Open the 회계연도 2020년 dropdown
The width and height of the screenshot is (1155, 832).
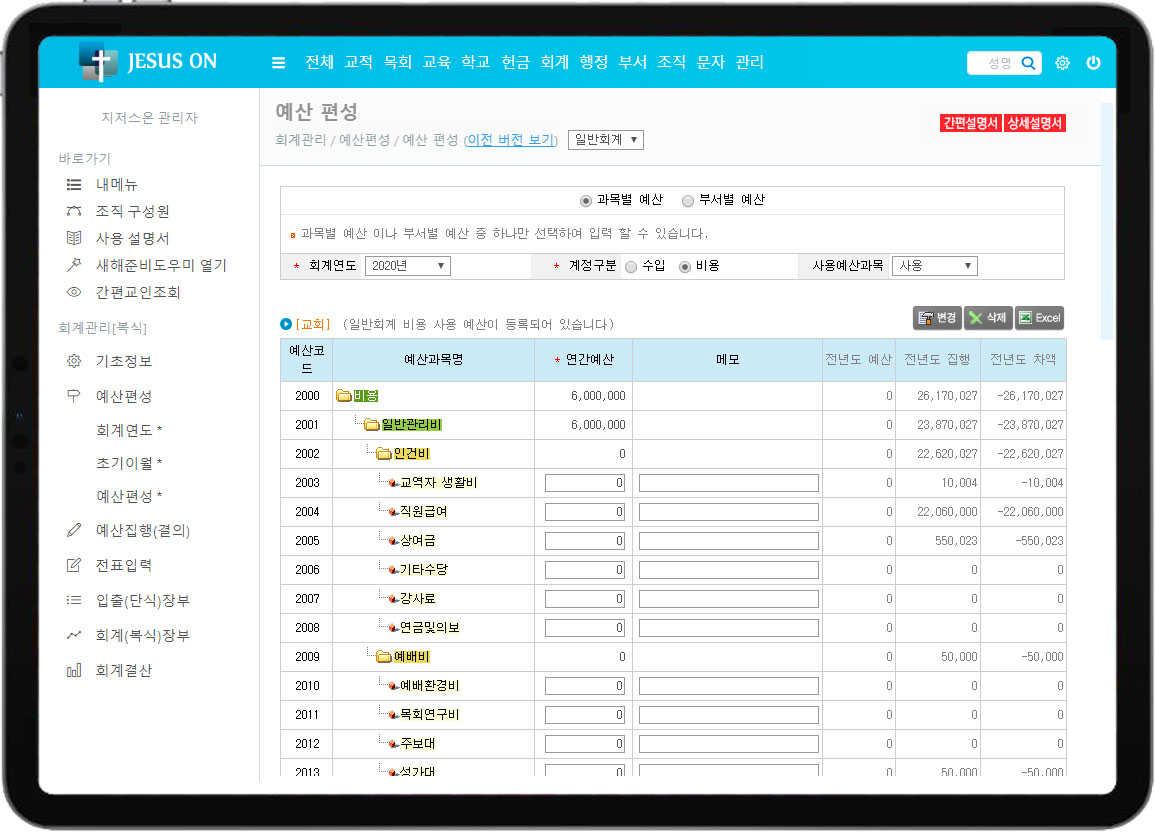(x=407, y=266)
